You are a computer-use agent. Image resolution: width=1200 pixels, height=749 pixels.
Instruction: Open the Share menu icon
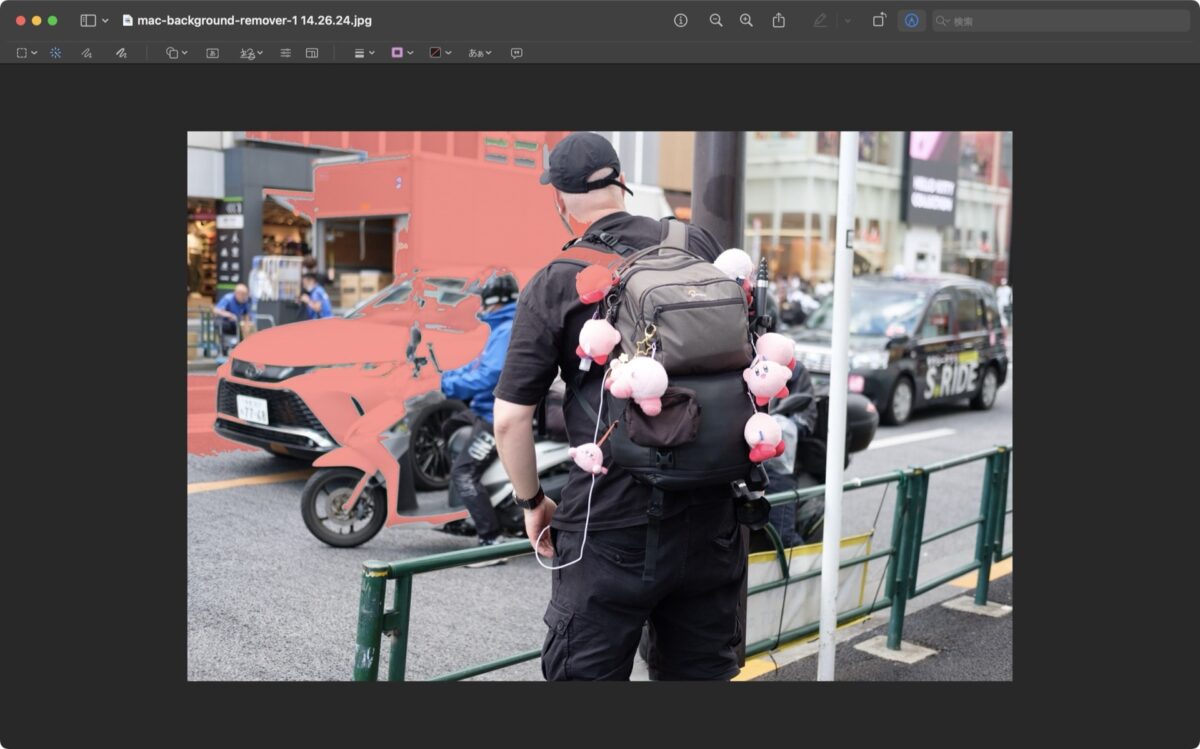click(x=779, y=20)
